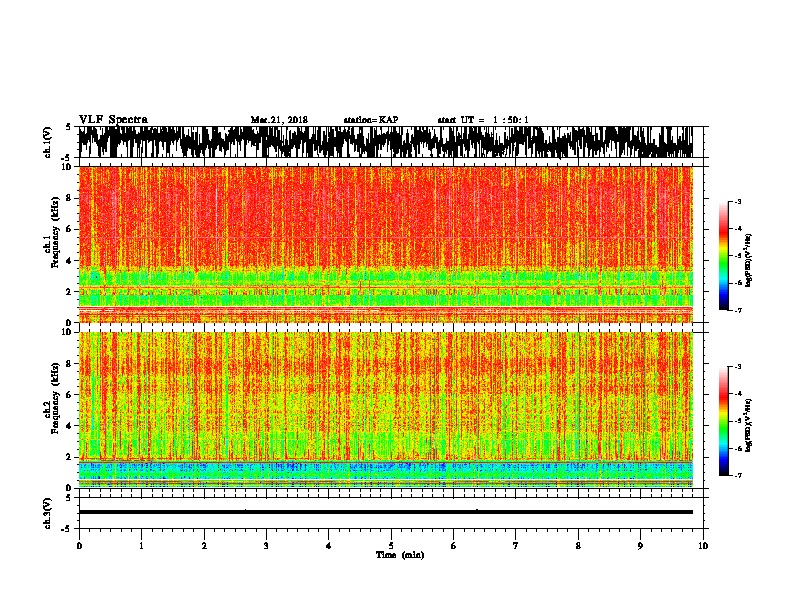The width and height of the screenshot is (792, 612).
Task: Click the ch.3 flat signal trace
Action: click(386, 512)
